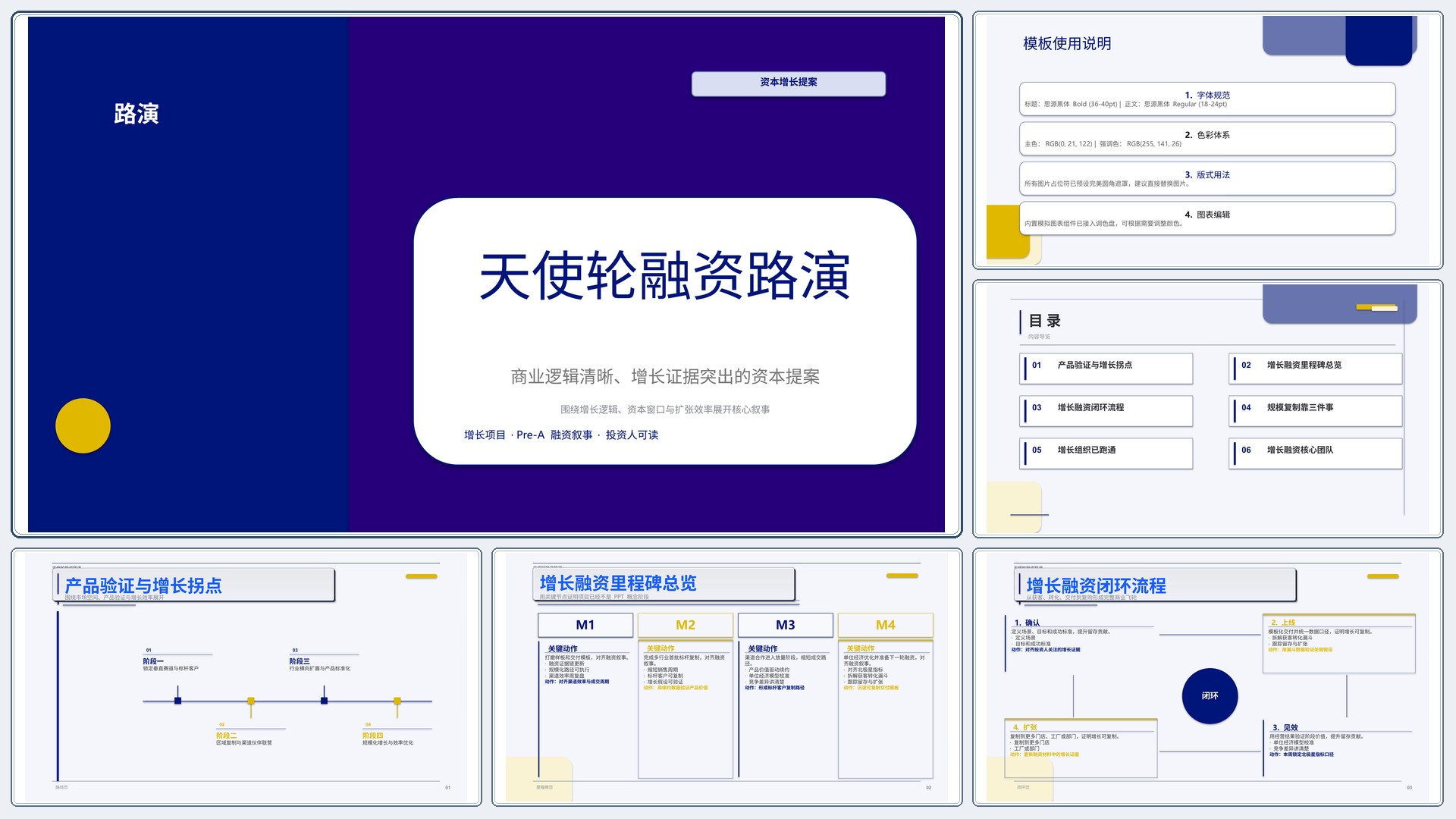Click contents entry 02 增长融资里程碑总览
Viewport: 1456px width, 819px height.
click(x=1316, y=369)
